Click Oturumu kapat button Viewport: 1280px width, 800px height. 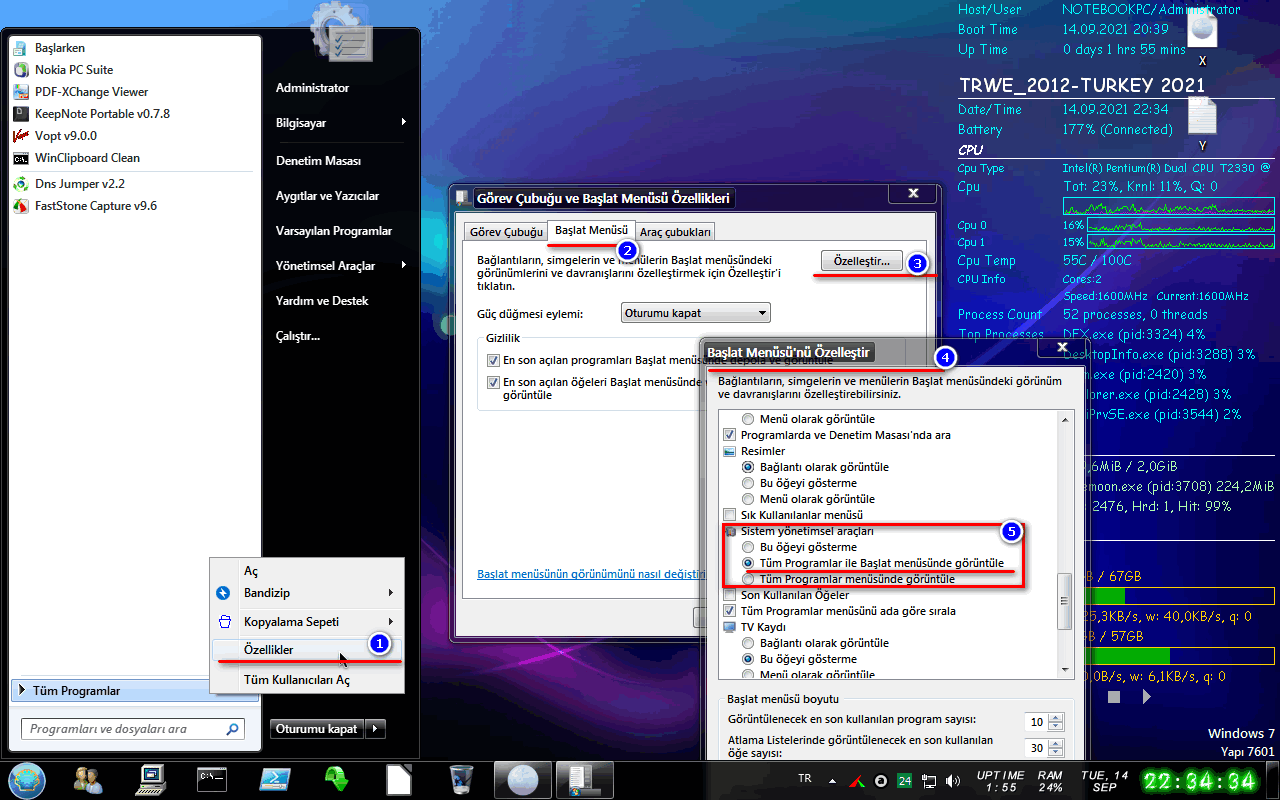coord(317,729)
